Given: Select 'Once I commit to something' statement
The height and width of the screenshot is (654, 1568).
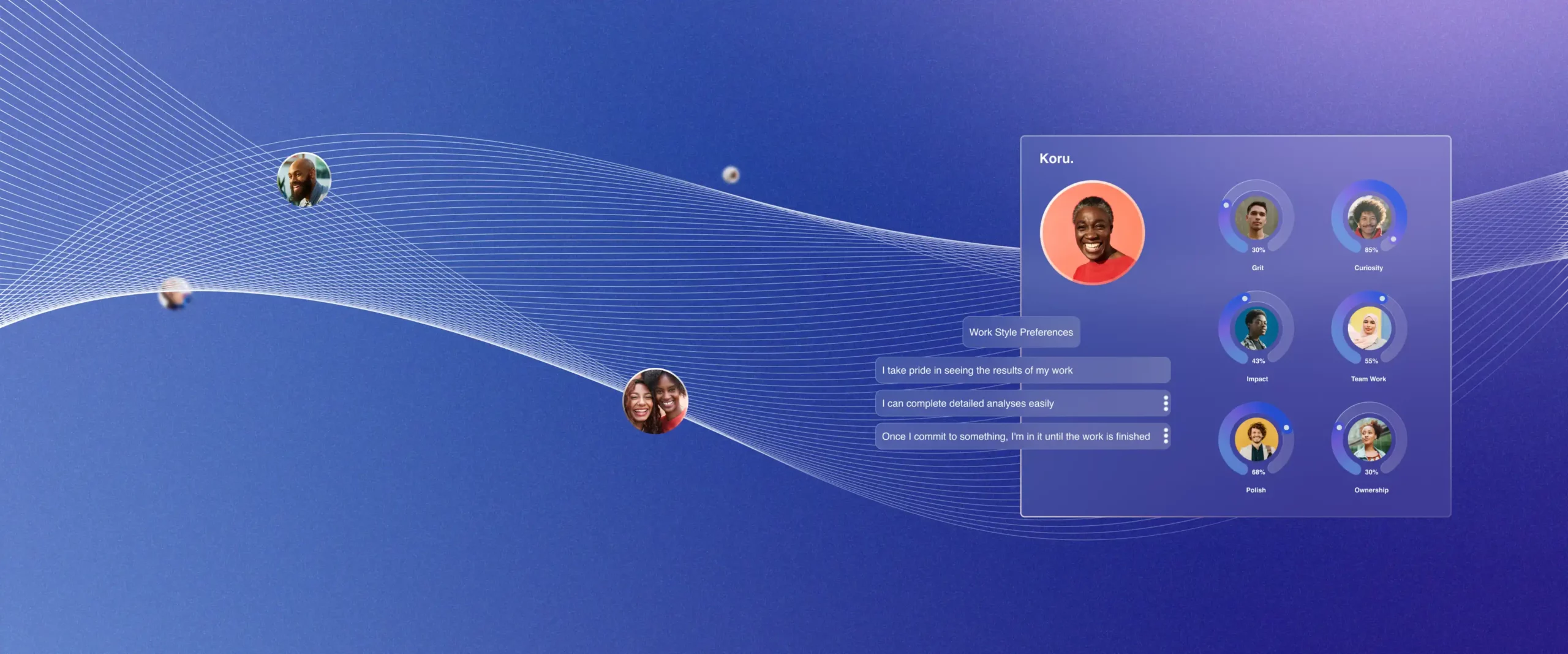Looking at the screenshot, I should point(1023,436).
